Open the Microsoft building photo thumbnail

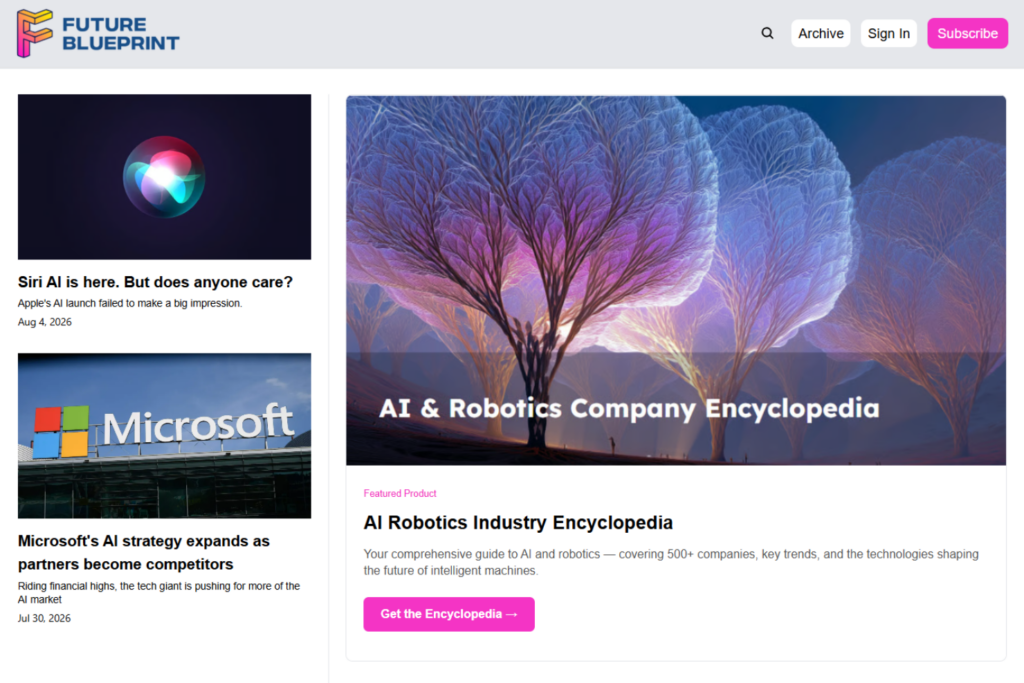tap(165, 436)
